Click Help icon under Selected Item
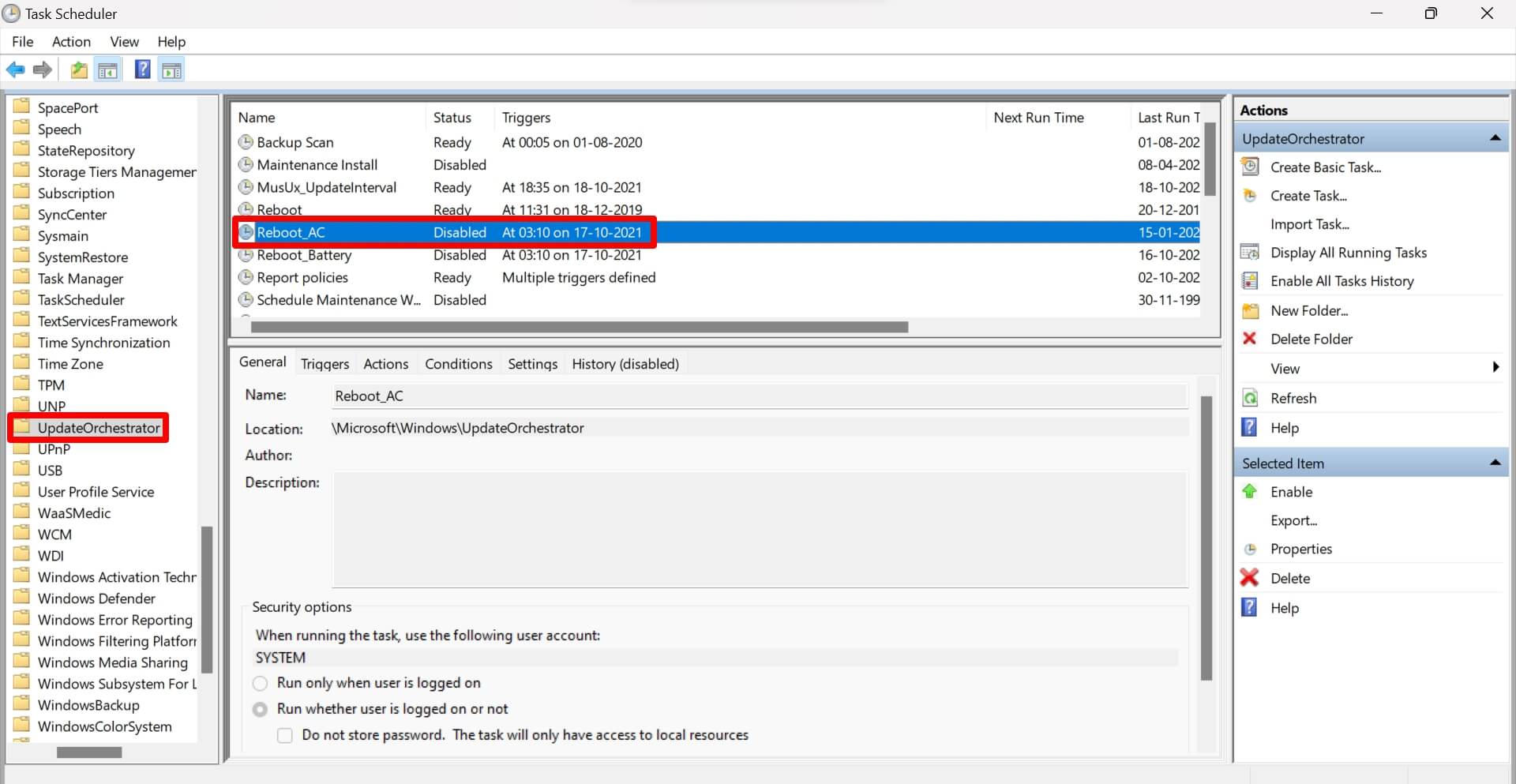Viewport: 1516px width, 784px height. click(1249, 607)
